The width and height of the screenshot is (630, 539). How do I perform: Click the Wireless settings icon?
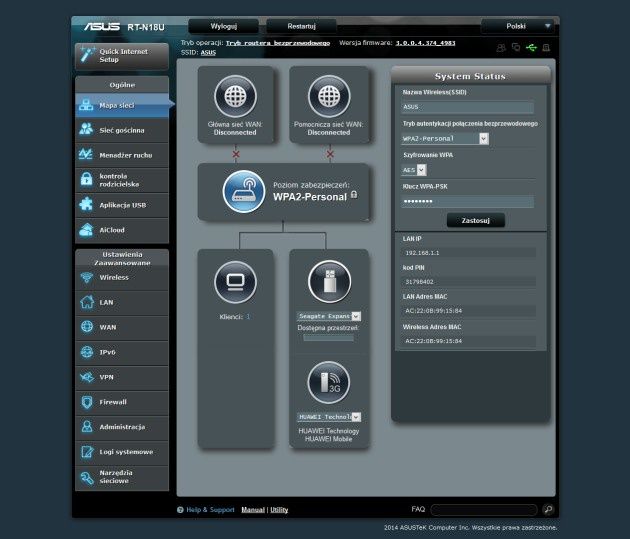87,277
